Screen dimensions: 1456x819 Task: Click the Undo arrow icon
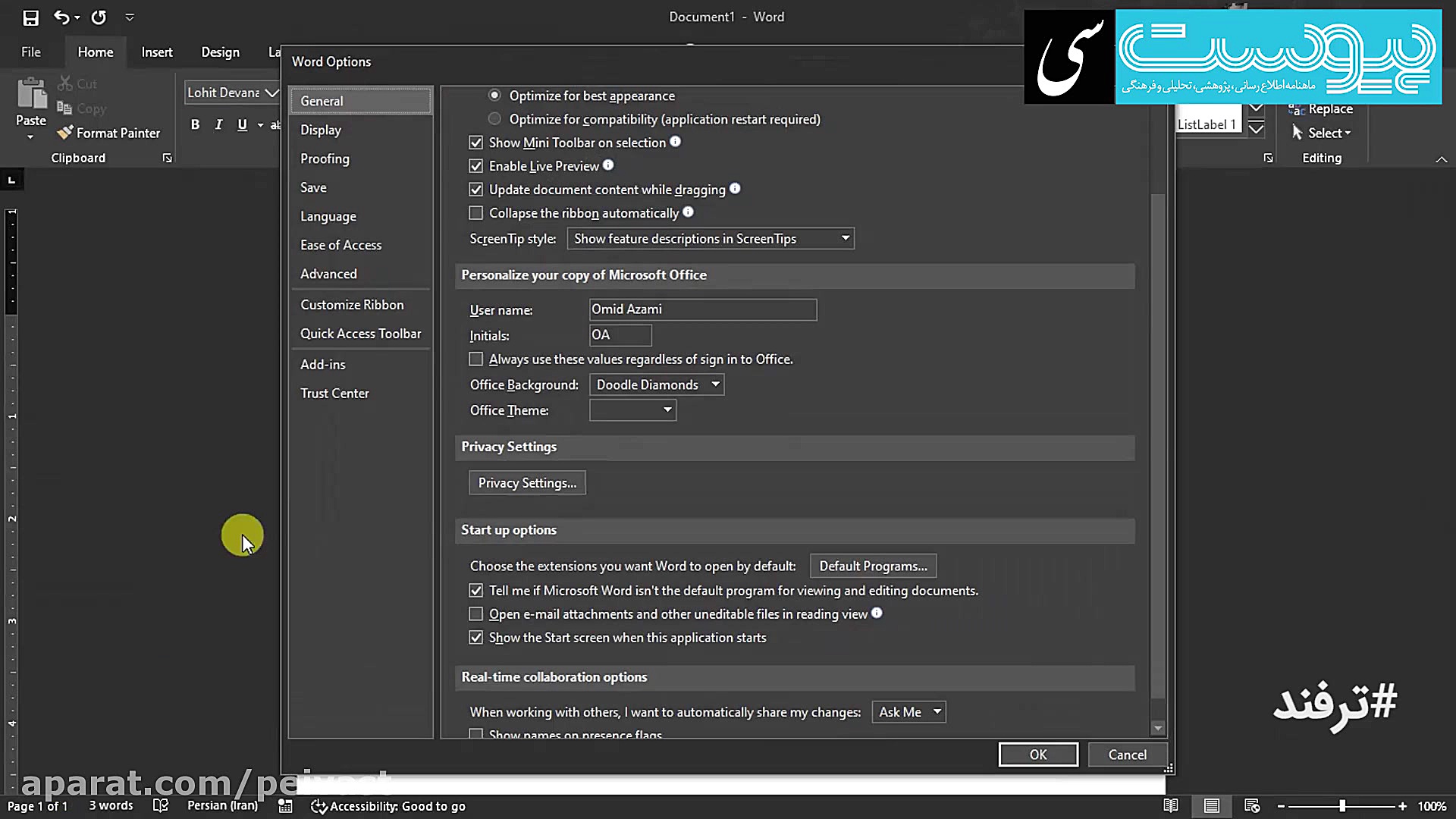click(61, 17)
